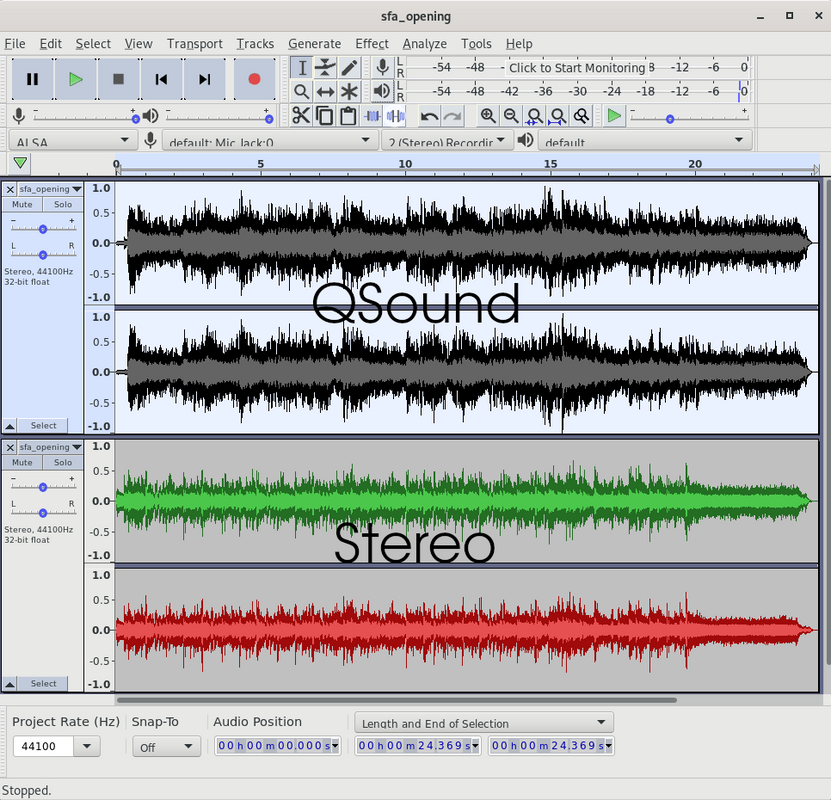Screen dimensions: 831x800
Task: Click Fit project to width icon
Action: click(558, 115)
